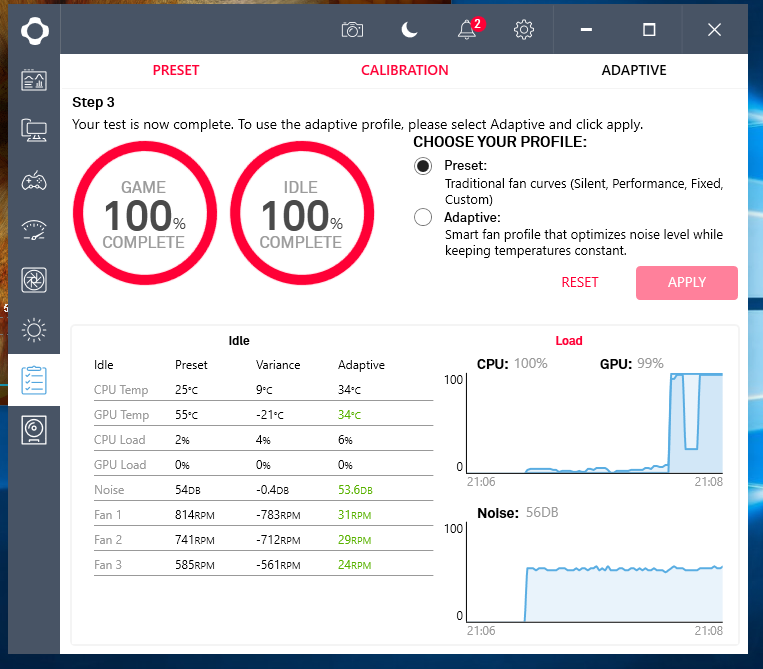Image resolution: width=763 pixels, height=669 pixels.
Task: Open the games controller sidebar icon
Action: pyautogui.click(x=34, y=180)
